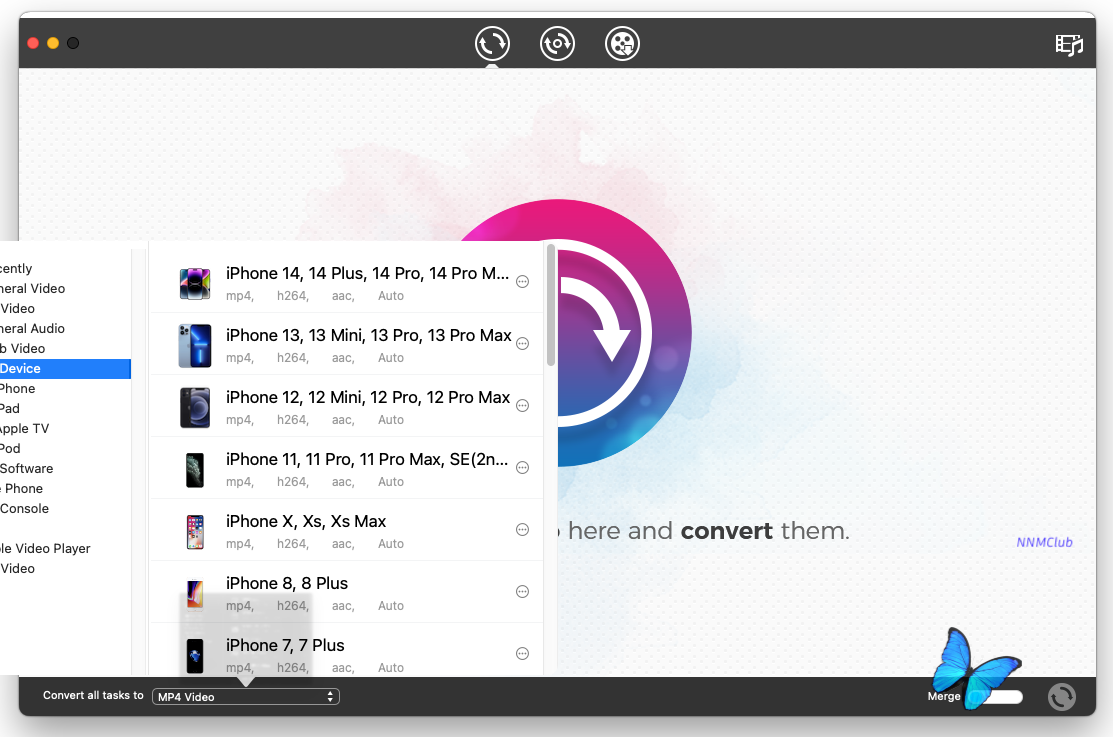Click the iPhone 8 device thumbnail

coord(195,594)
